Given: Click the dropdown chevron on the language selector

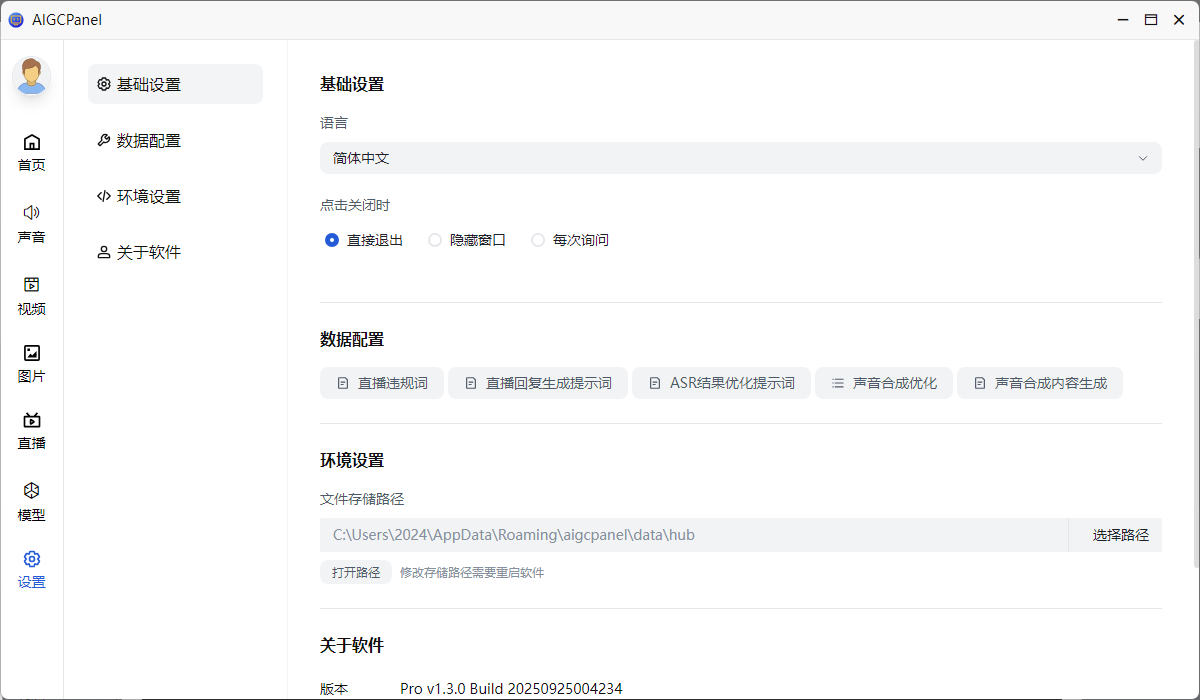Looking at the screenshot, I should 1143,157.
